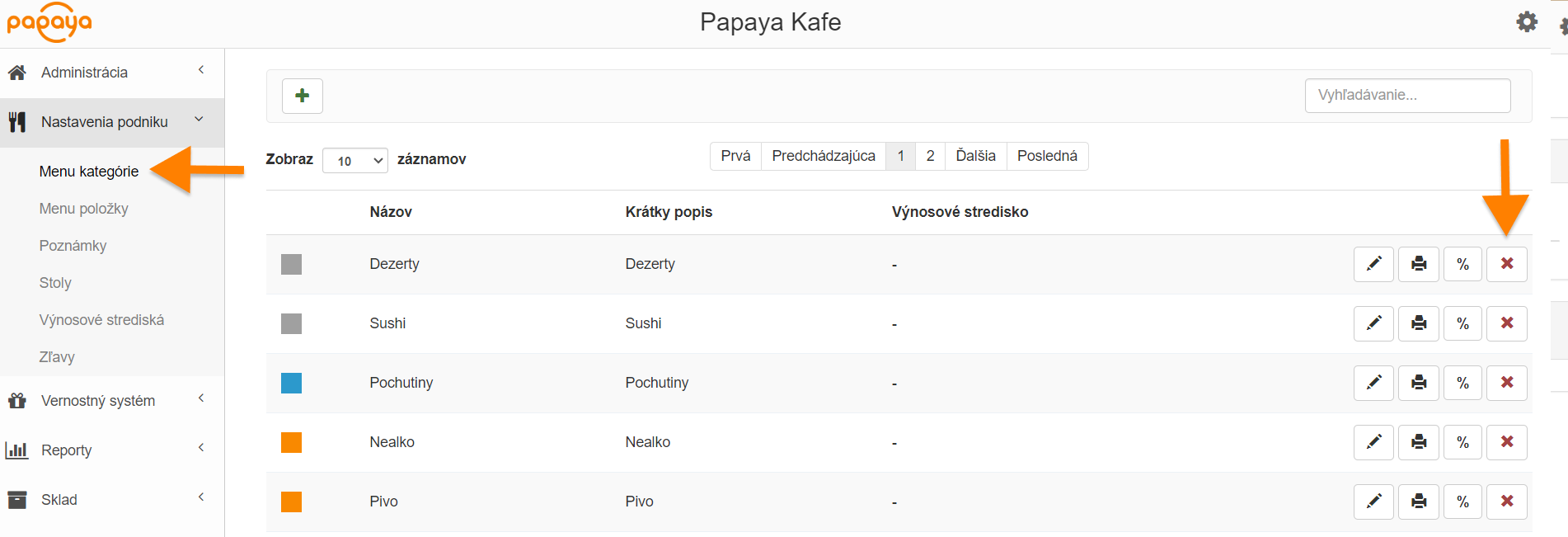Click the Vyhľadávanie search field
1568x537 pixels.
(x=1407, y=96)
